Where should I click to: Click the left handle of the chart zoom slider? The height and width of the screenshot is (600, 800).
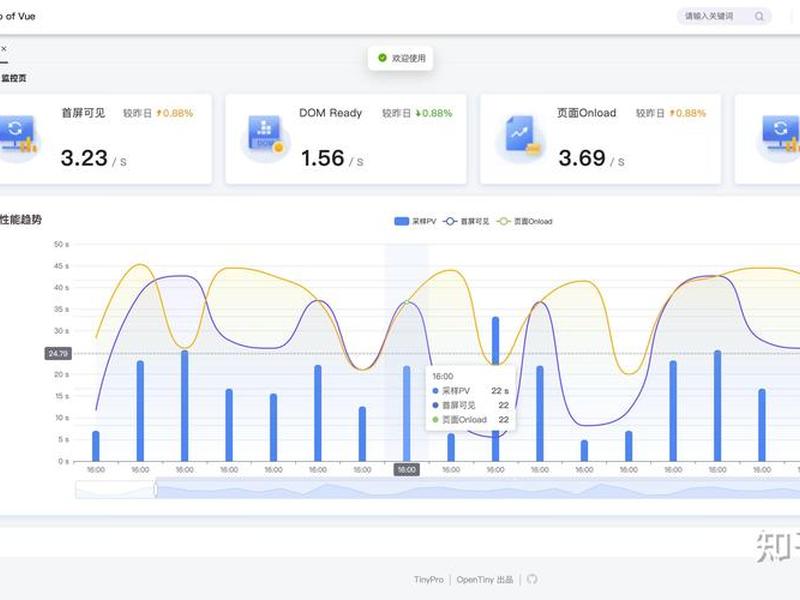click(x=156, y=490)
